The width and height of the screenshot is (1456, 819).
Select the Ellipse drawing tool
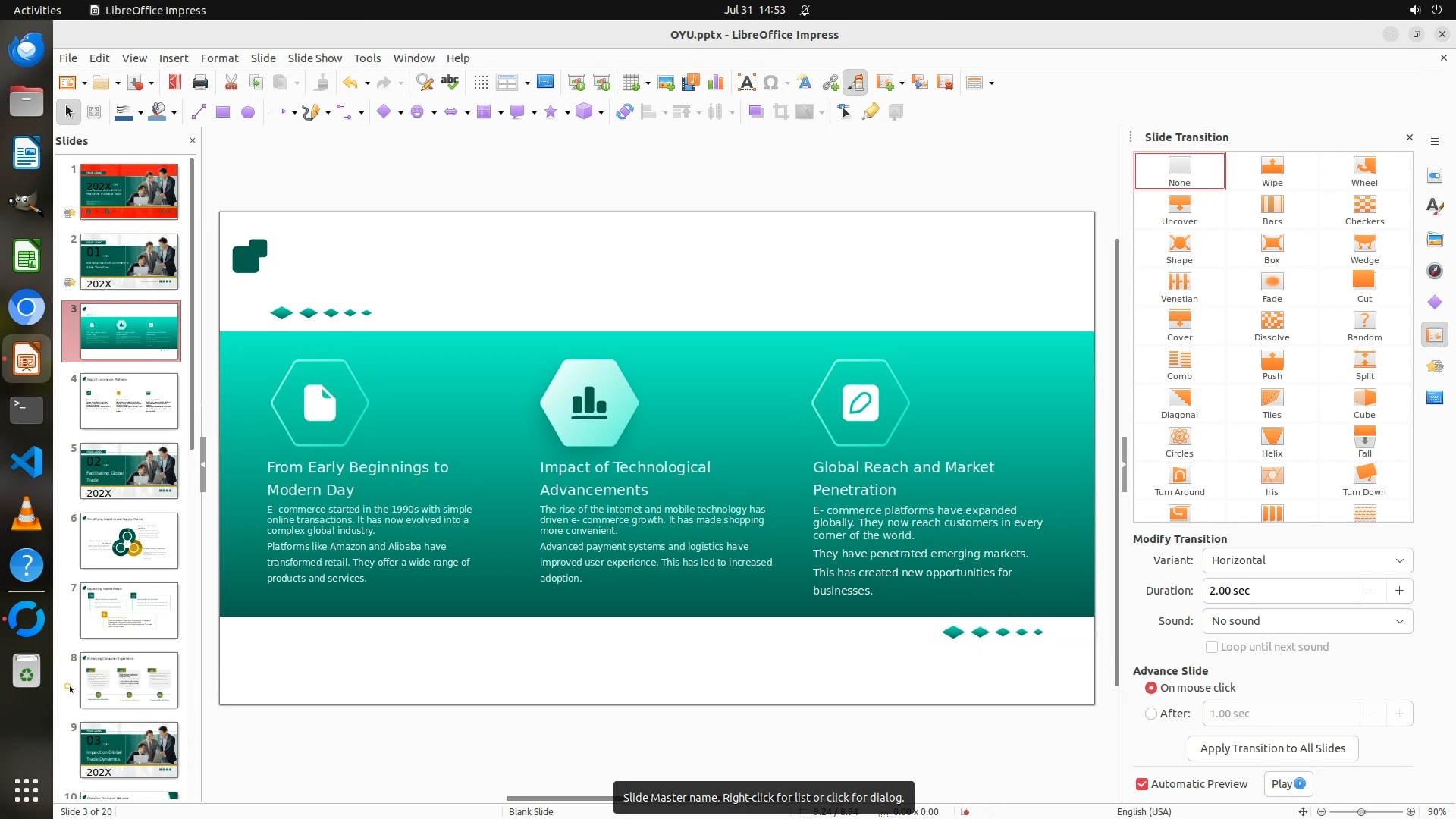click(247, 112)
